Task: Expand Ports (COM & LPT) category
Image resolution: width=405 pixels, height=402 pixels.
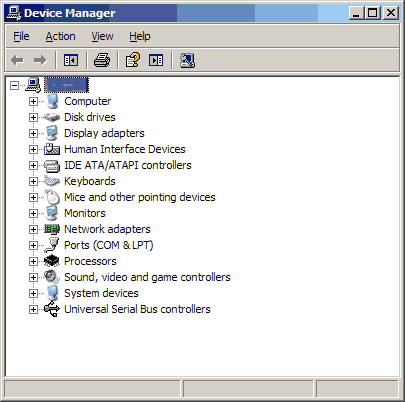Action: pos(33,245)
